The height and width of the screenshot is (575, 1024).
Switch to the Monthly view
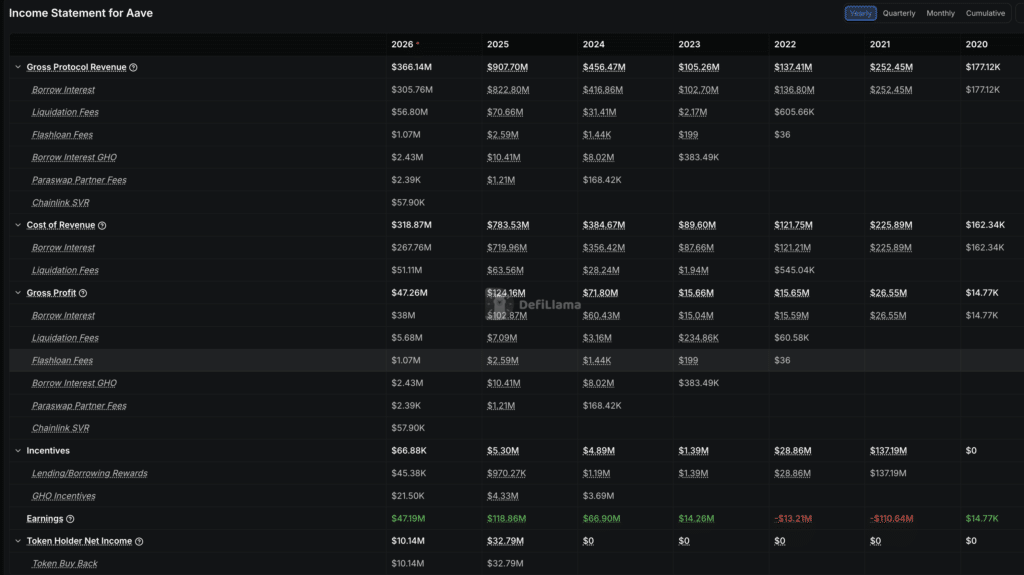940,13
